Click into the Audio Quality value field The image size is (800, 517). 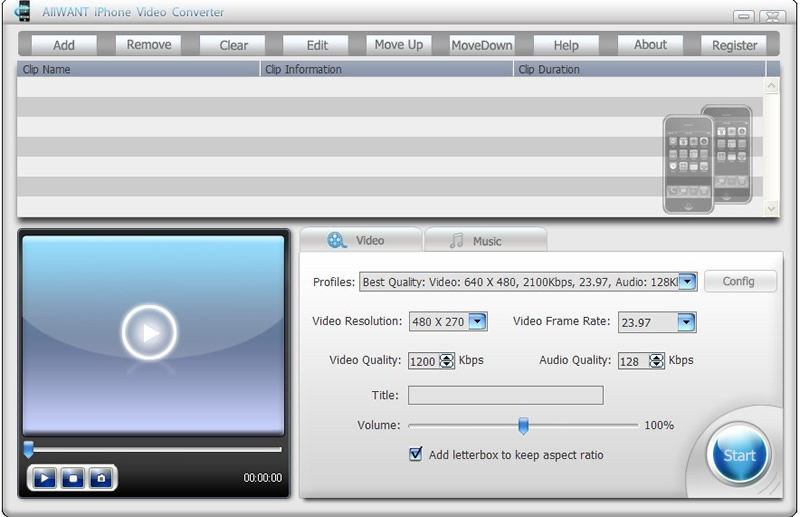point(634,361)
